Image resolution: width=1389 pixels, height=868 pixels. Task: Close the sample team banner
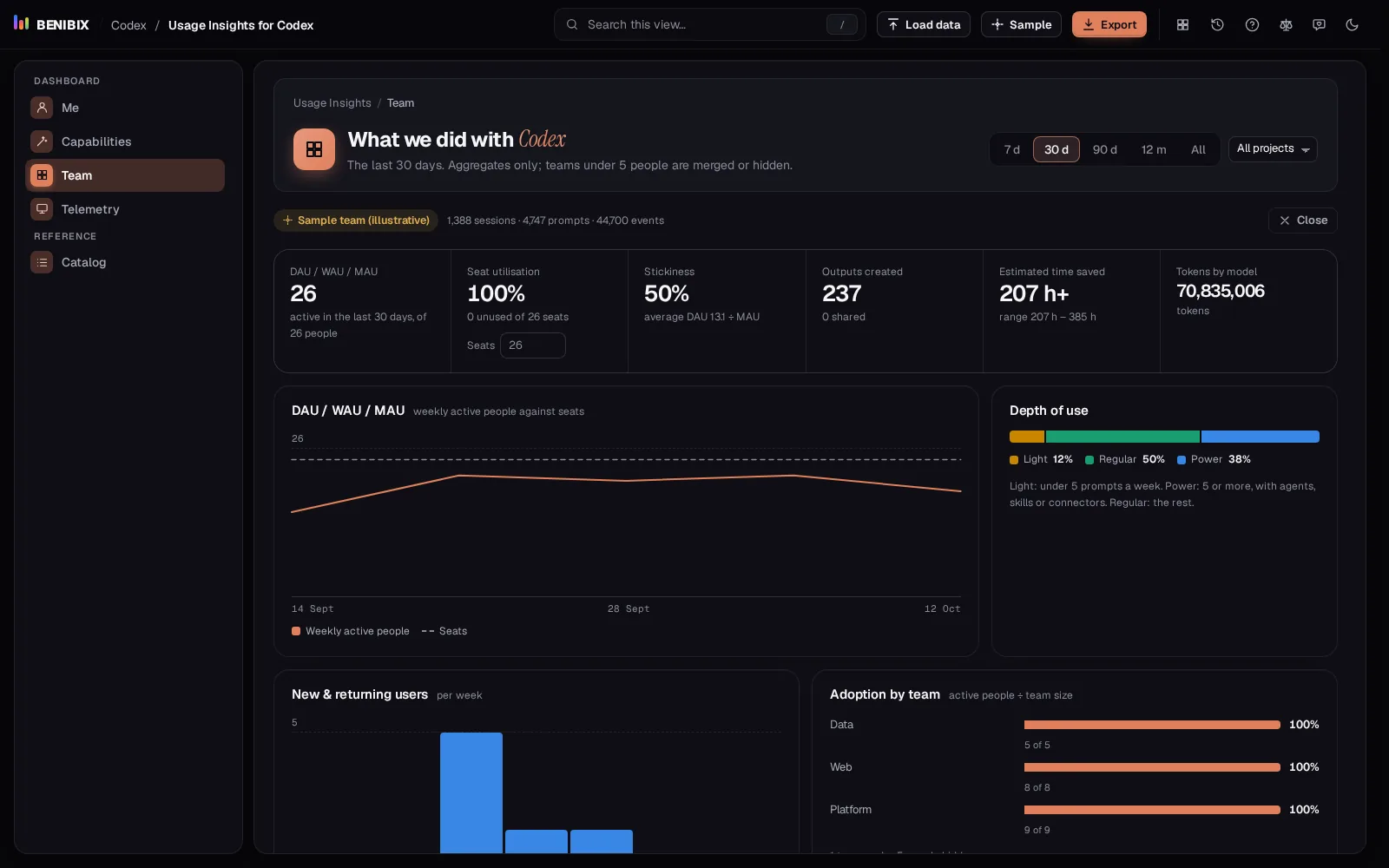click(1303, 220)
